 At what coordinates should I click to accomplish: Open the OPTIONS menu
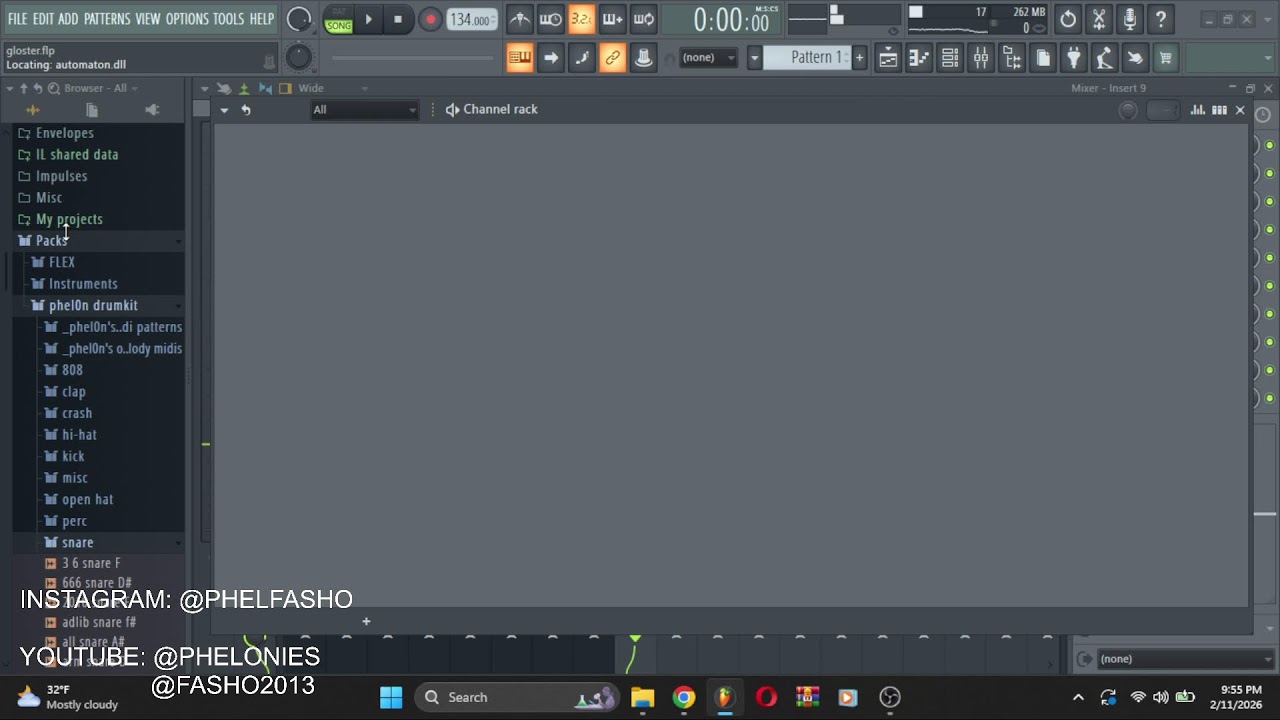coord(187,19)
